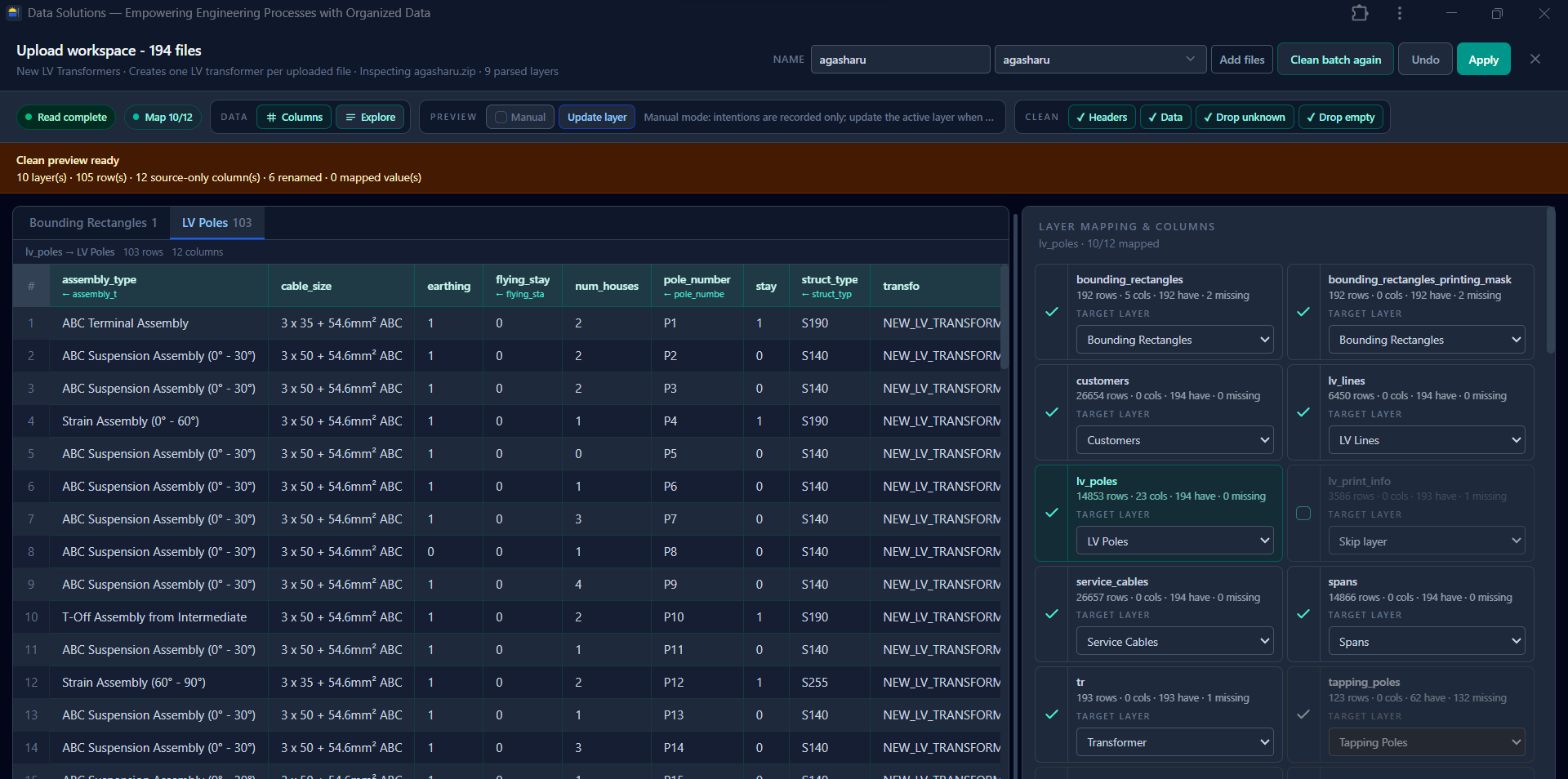This screenshot has width=1568, height=779.
Task: Open Customers target layer dropdown
Action: click(1174, 440)
